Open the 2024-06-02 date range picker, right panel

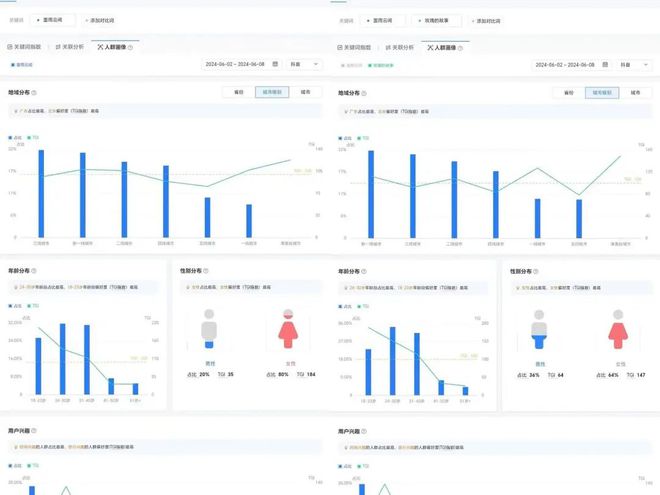click(x=571, y=65)
